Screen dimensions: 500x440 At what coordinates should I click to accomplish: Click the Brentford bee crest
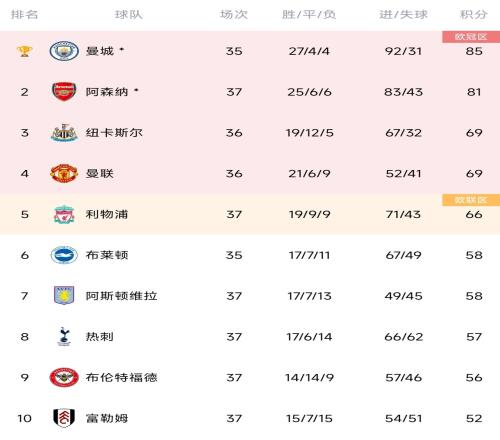[x=64, y=377]
